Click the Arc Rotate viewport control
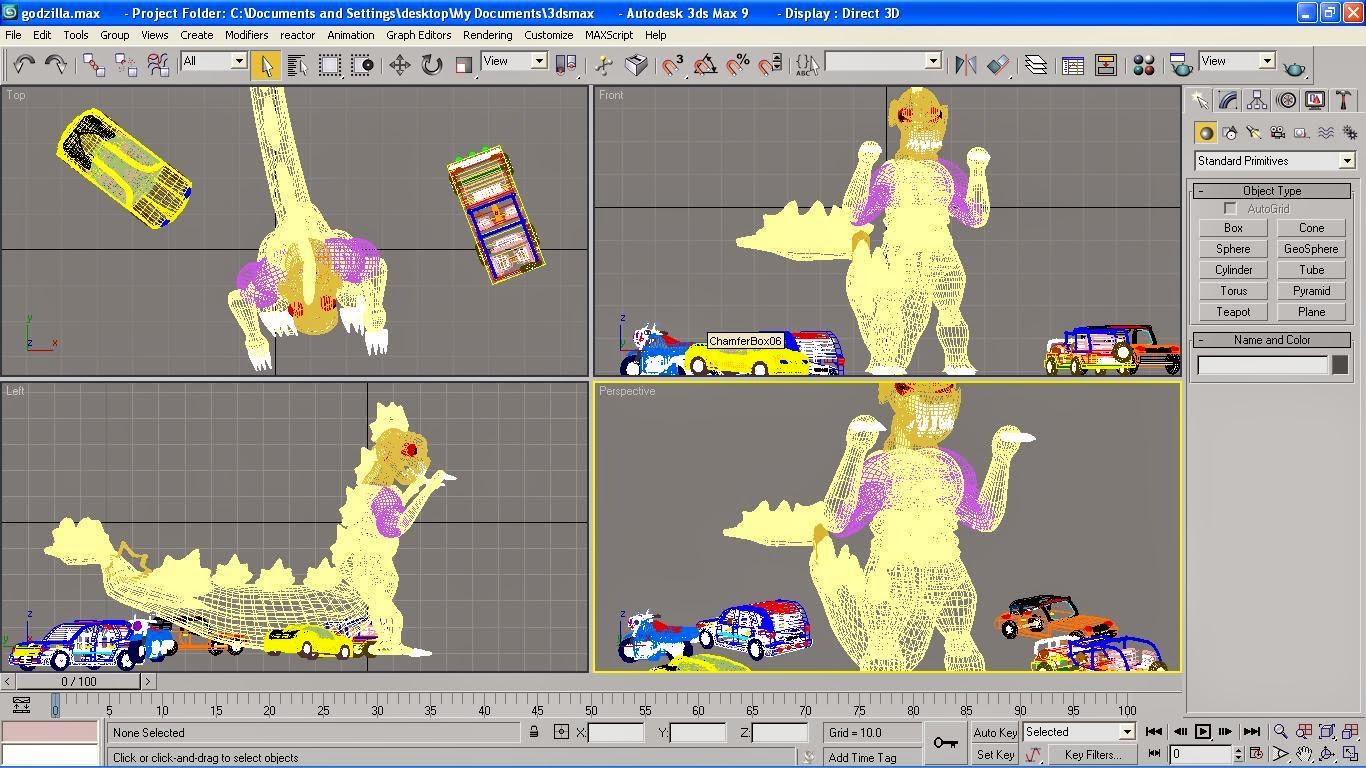 click(1327, 754)
